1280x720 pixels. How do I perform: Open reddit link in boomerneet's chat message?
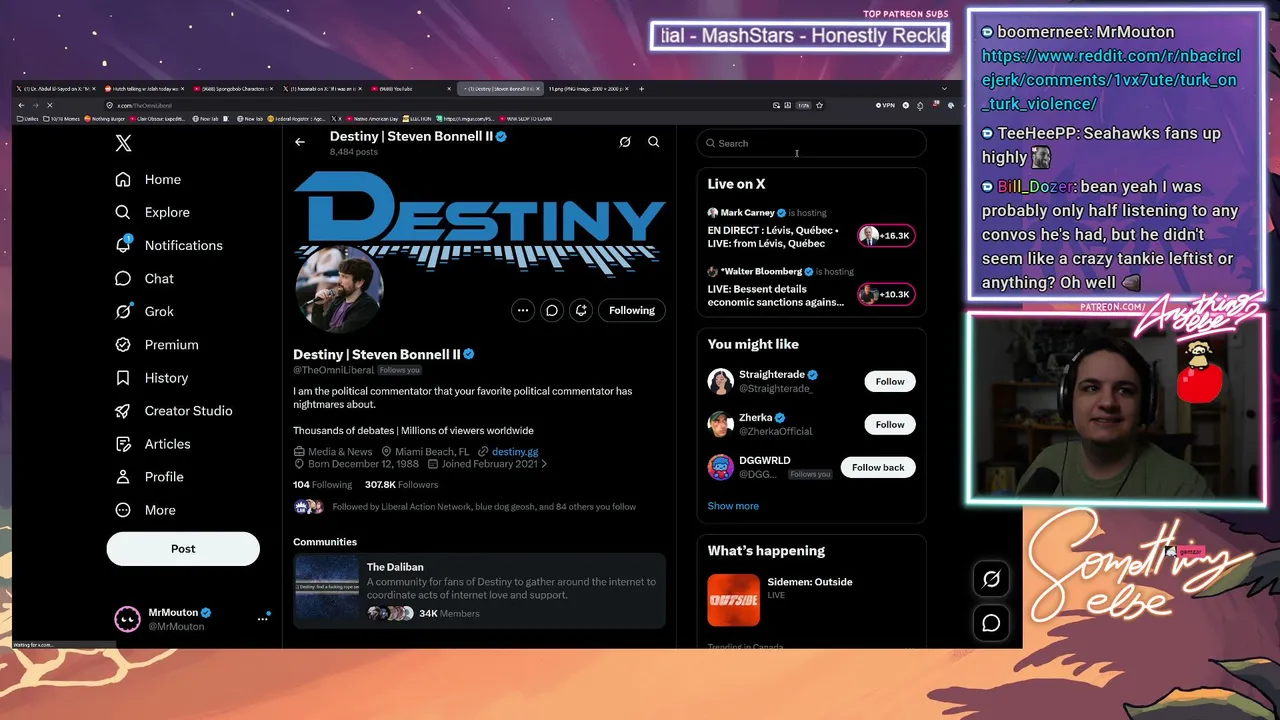pyautogui.click(x=1111, y=80)
